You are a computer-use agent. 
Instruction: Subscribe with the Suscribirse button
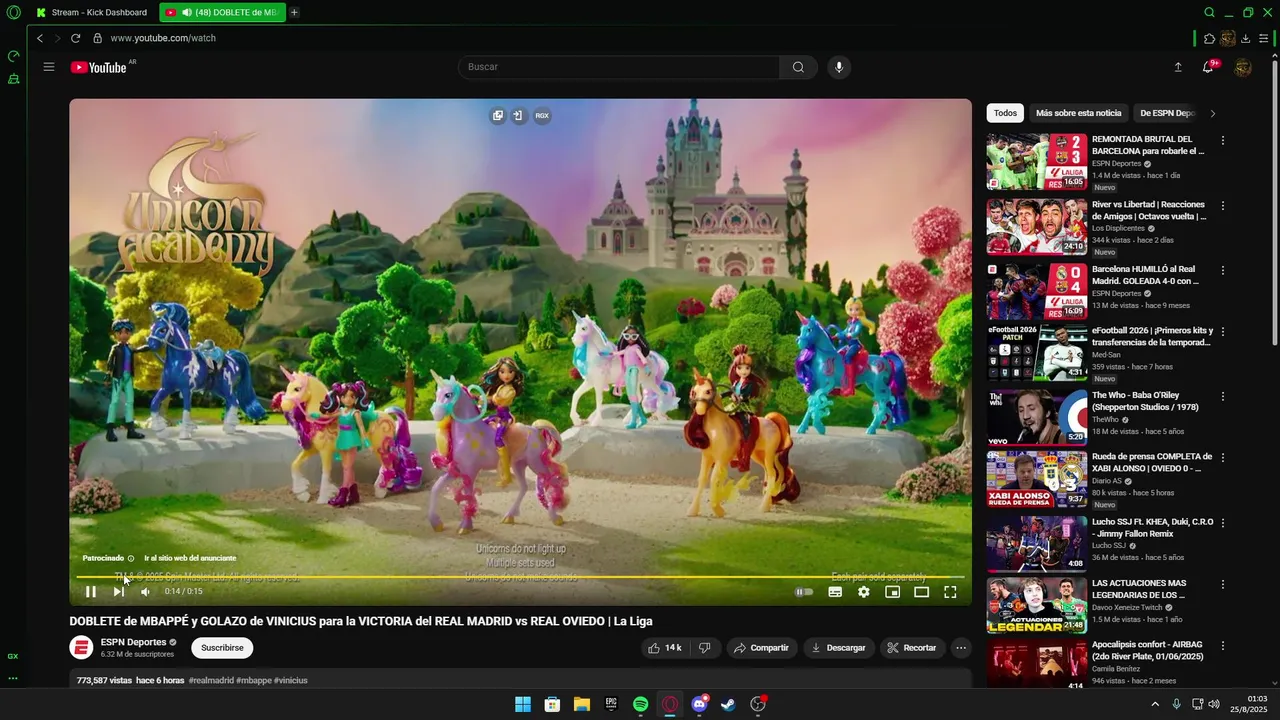tap(222, 648)
